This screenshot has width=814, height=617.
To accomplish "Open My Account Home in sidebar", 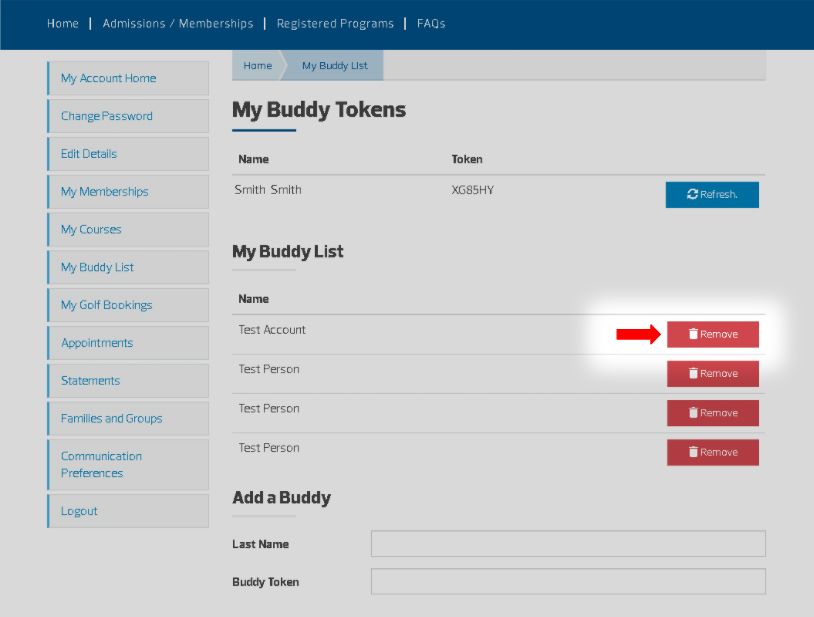I will [x=108, y=78].
